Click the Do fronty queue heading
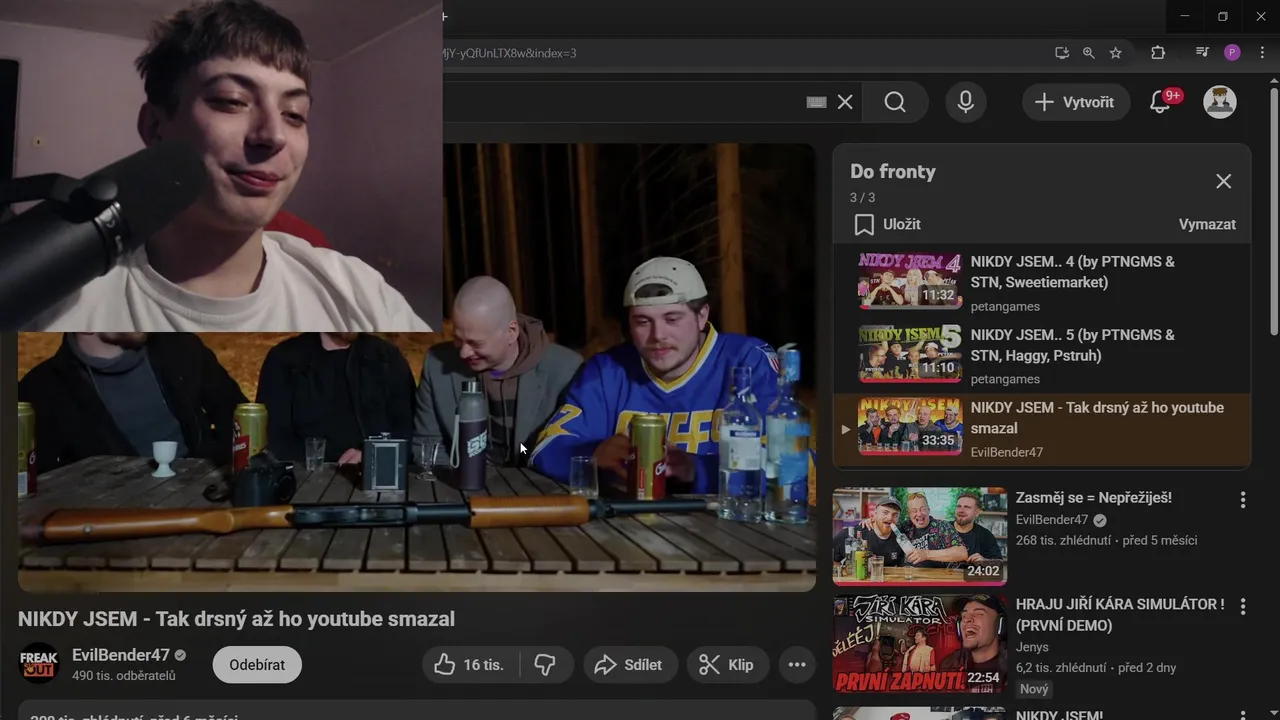 pos(893,171)
